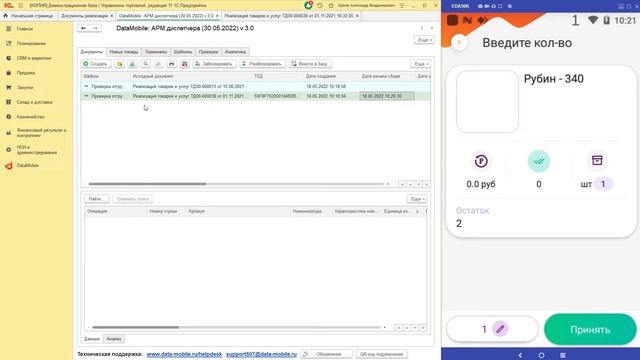Open НСИ и администрирование section

pos(37,149)
